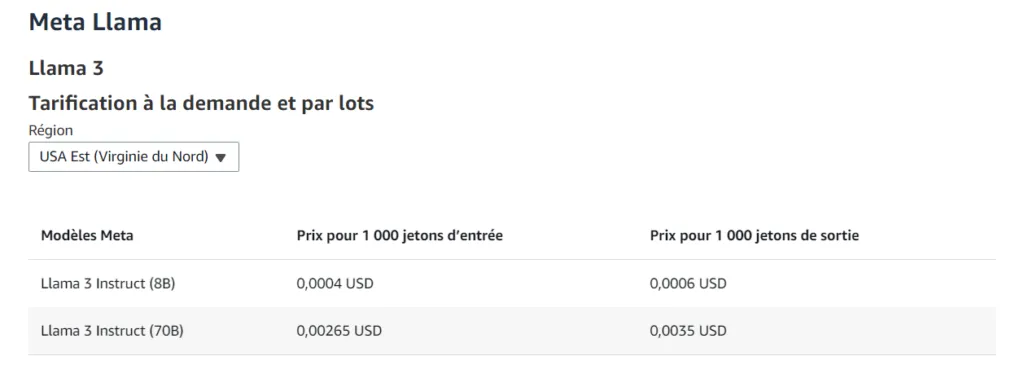Click the 0,0004 USD input price cell
1024x369 pixels.
click(x=335, y=283)
